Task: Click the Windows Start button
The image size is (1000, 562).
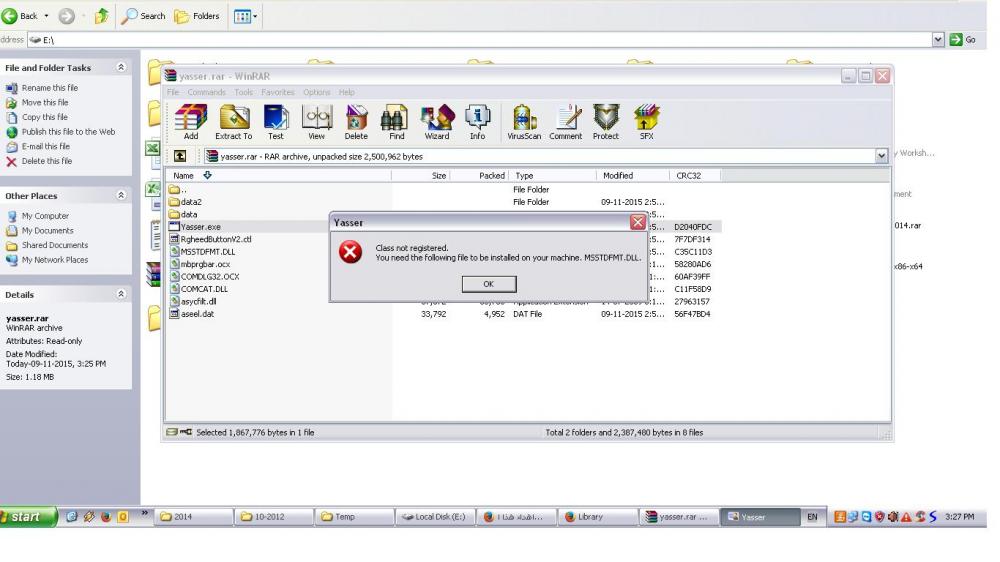Action: 27,517
